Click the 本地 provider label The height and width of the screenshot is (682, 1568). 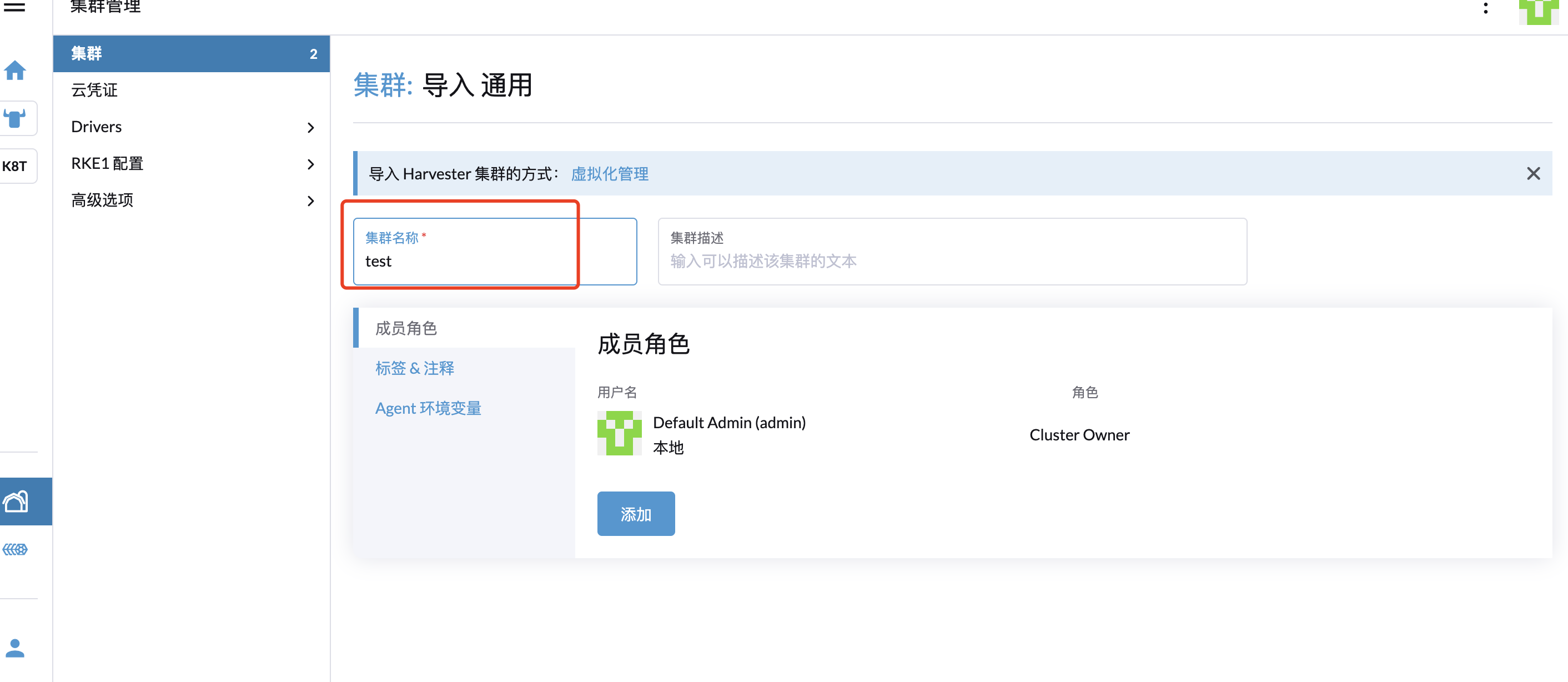pyautogui.click(x=669, y=448)
